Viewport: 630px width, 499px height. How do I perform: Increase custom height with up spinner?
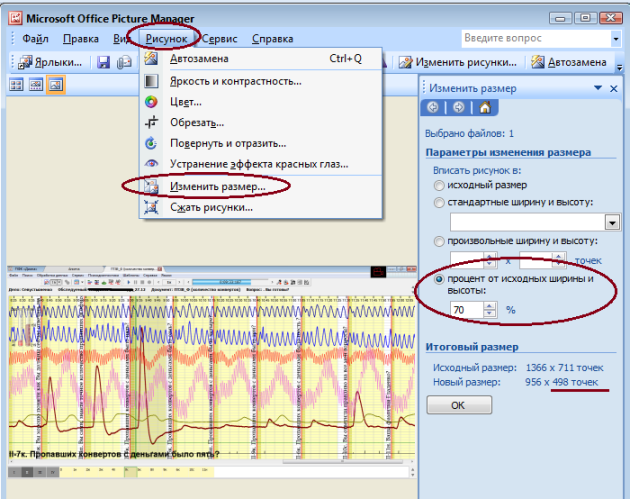(x=558, y=257)
